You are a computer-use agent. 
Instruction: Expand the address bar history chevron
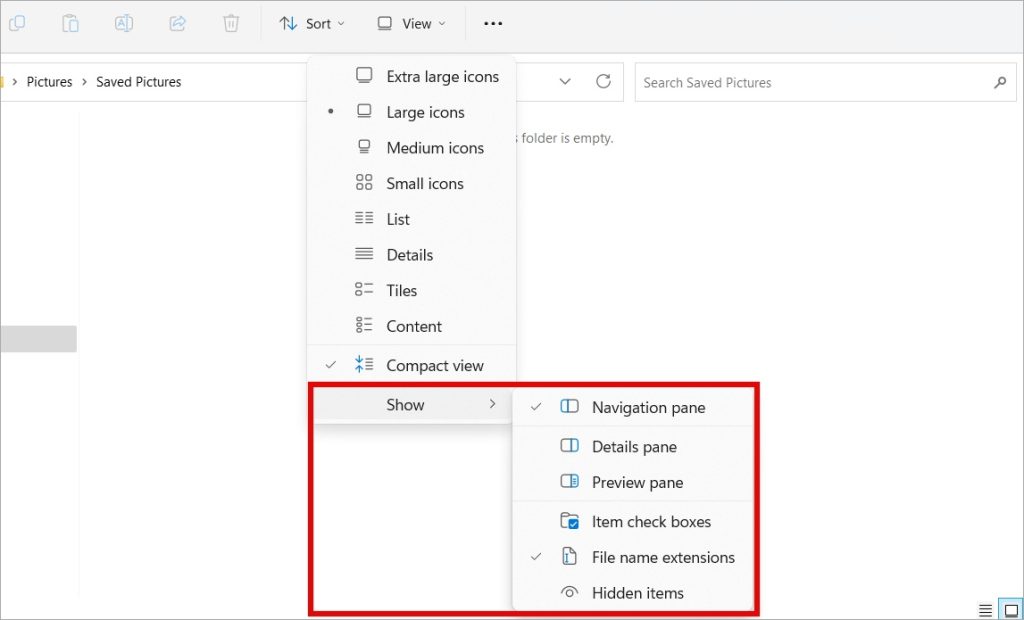coord(565,82)
